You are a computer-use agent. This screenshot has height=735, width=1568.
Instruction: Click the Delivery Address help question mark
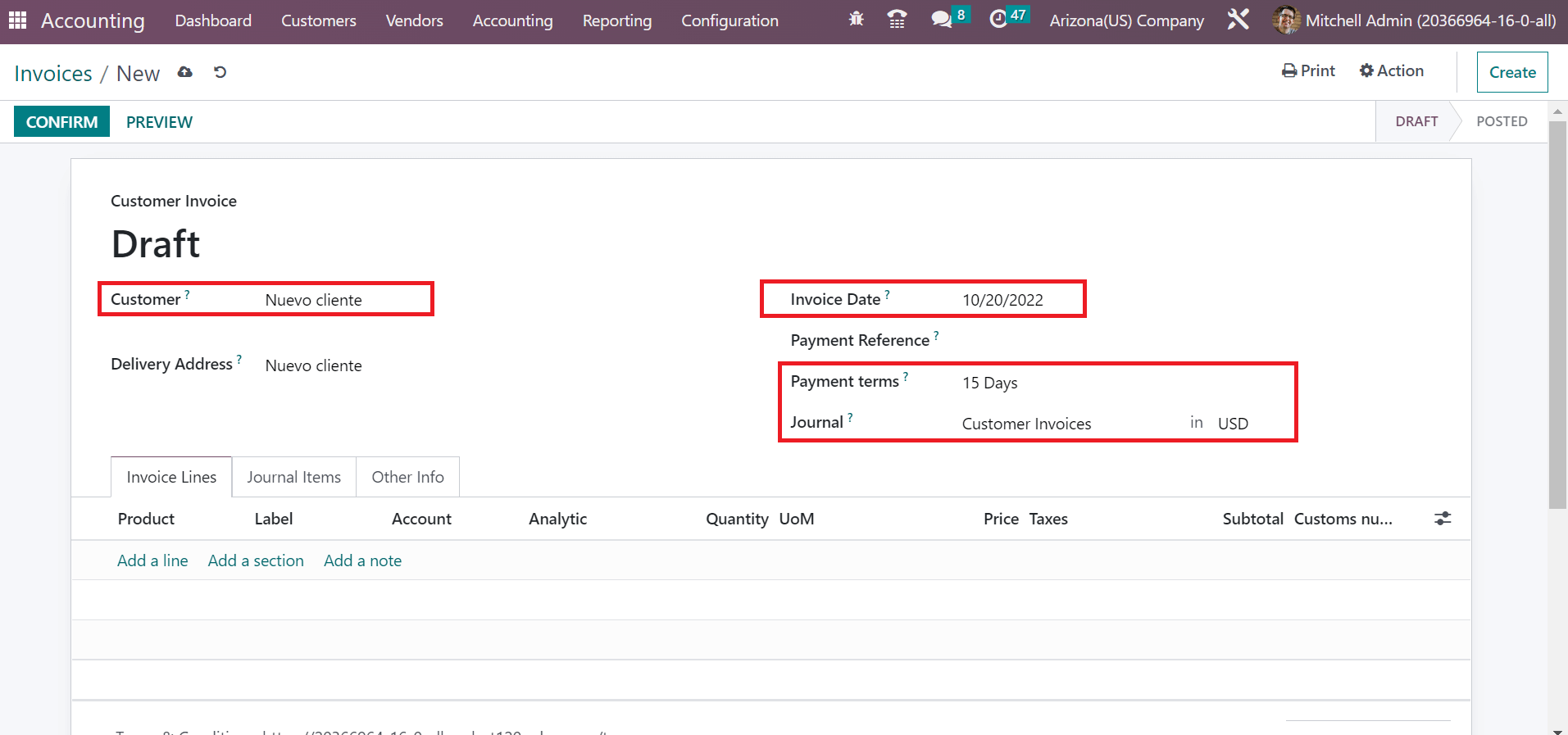point(239,359)
